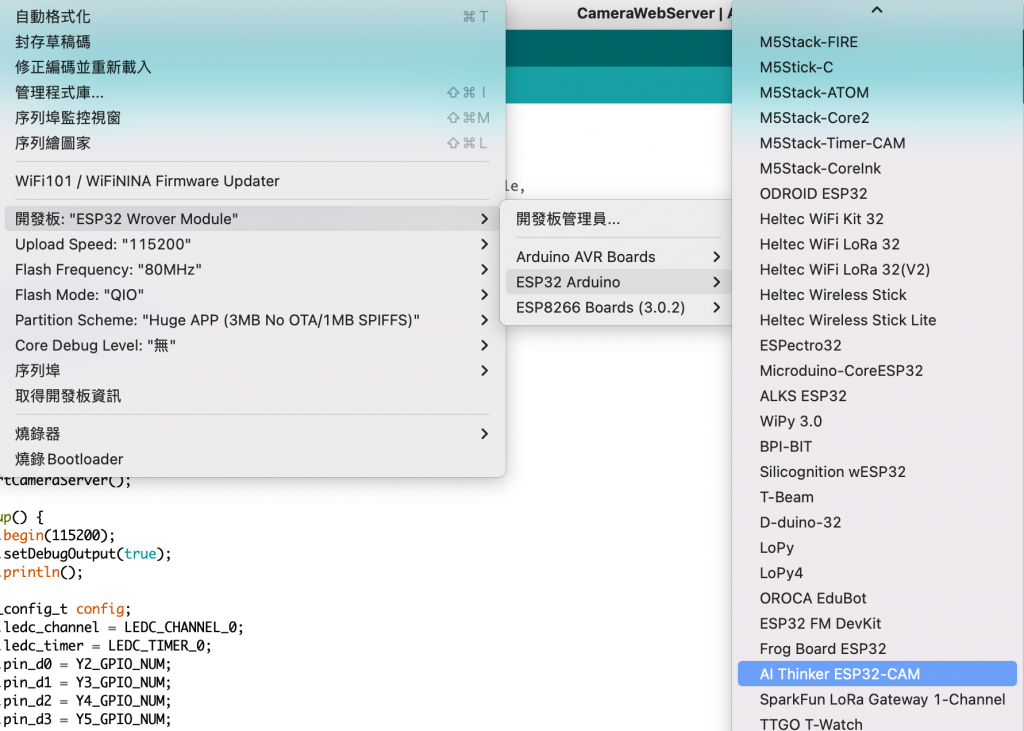The image size is (1024, 731).
Task: Expand Core Debug Level submenu
Action: click(253, 346)
